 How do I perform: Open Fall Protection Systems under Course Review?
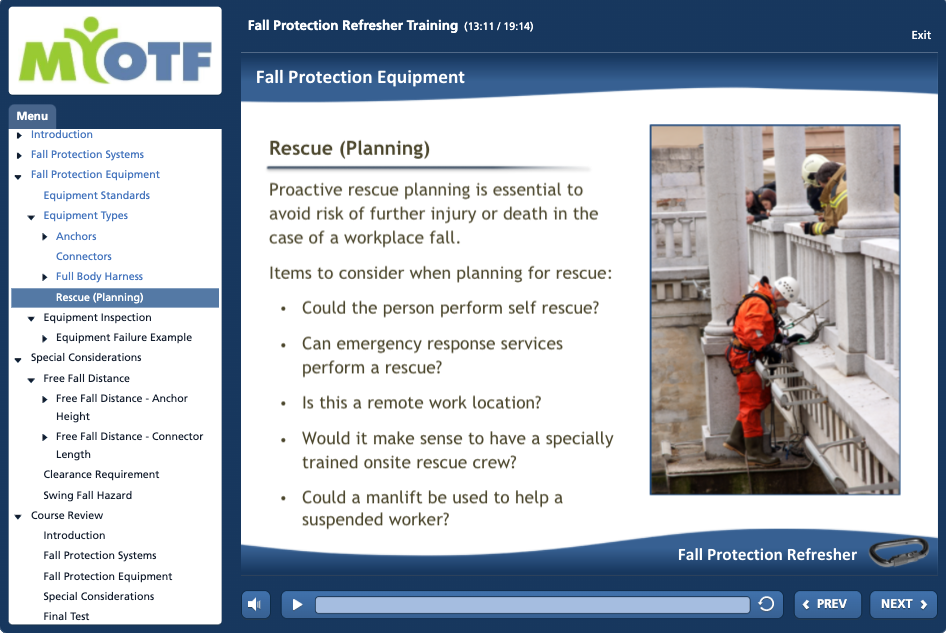[100, 555]
